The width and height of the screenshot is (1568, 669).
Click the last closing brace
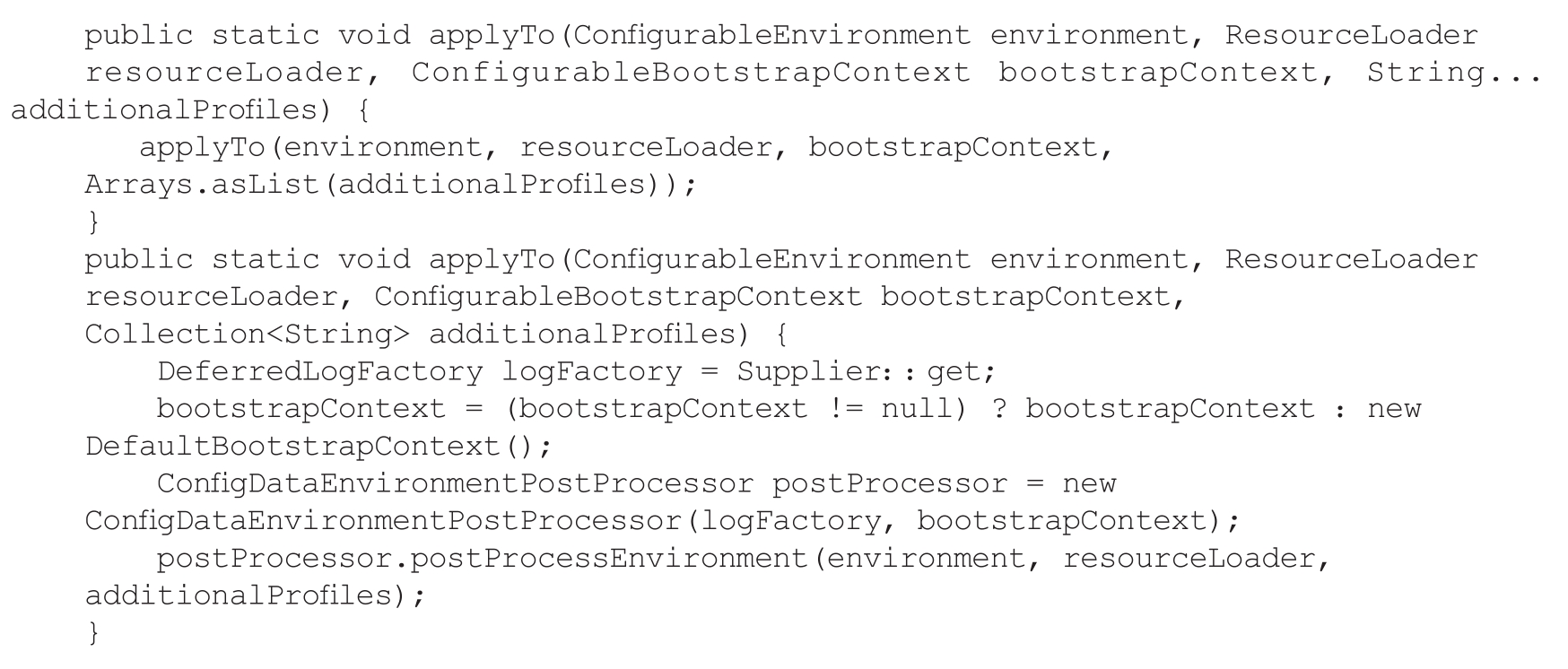pyautogui.click(x=93, y=633)
